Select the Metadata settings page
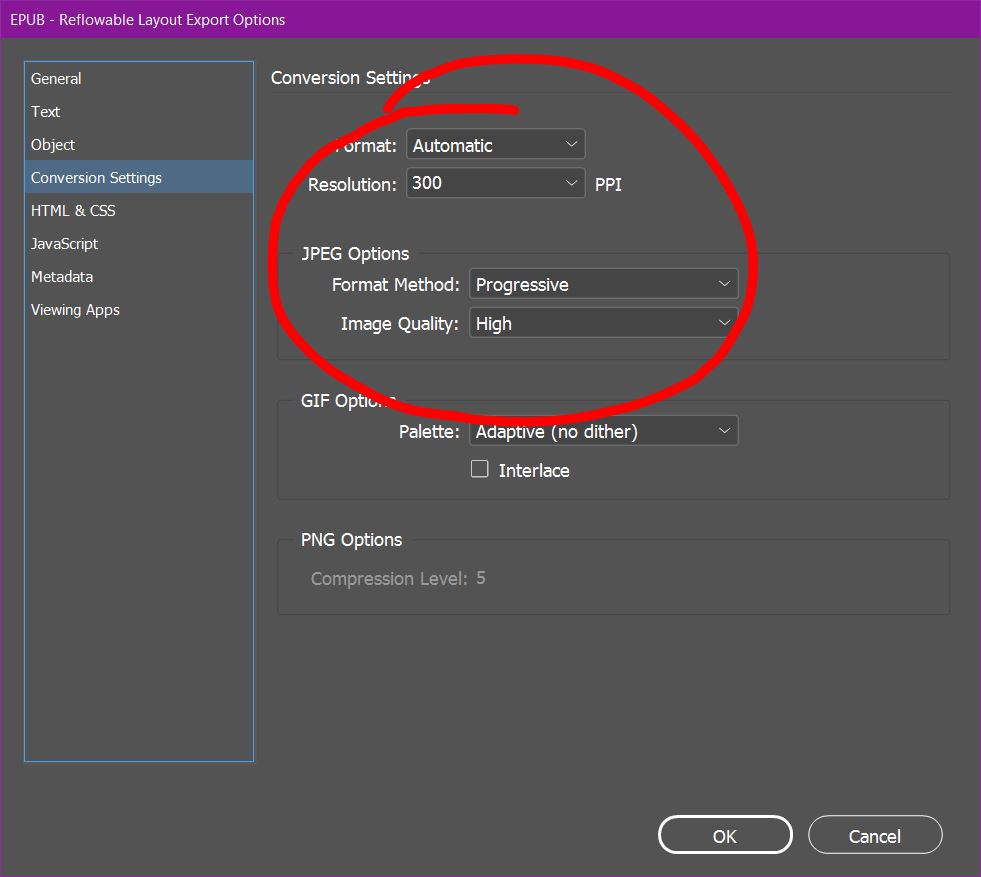This screenshot has height=877, width=981. tap(61, 276)
